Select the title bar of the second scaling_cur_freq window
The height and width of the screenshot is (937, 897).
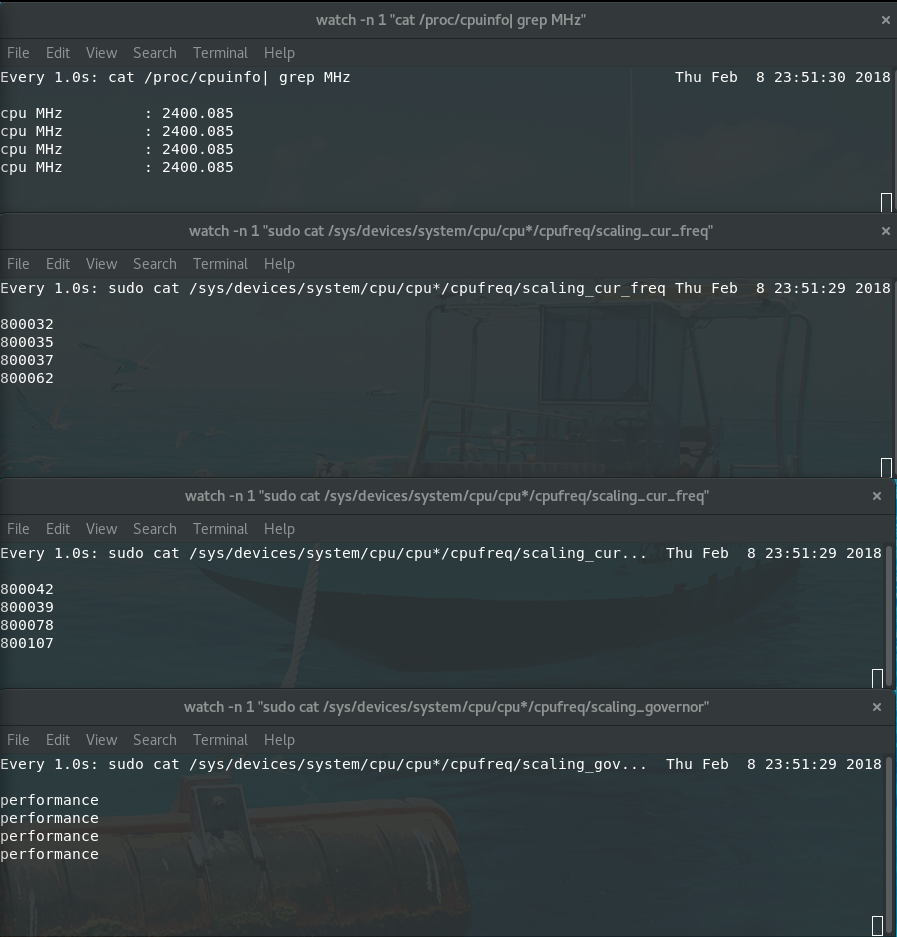(448, 495)
